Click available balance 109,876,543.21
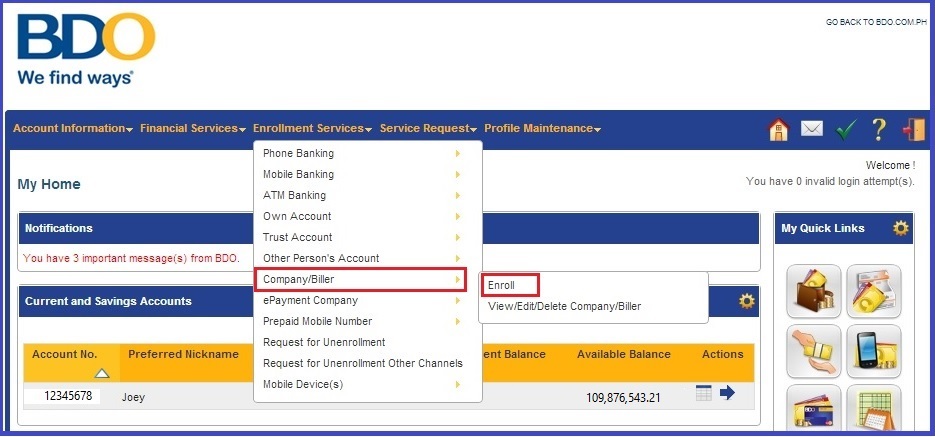This screenshot has height=437, width=935. [x=623, y=398]
